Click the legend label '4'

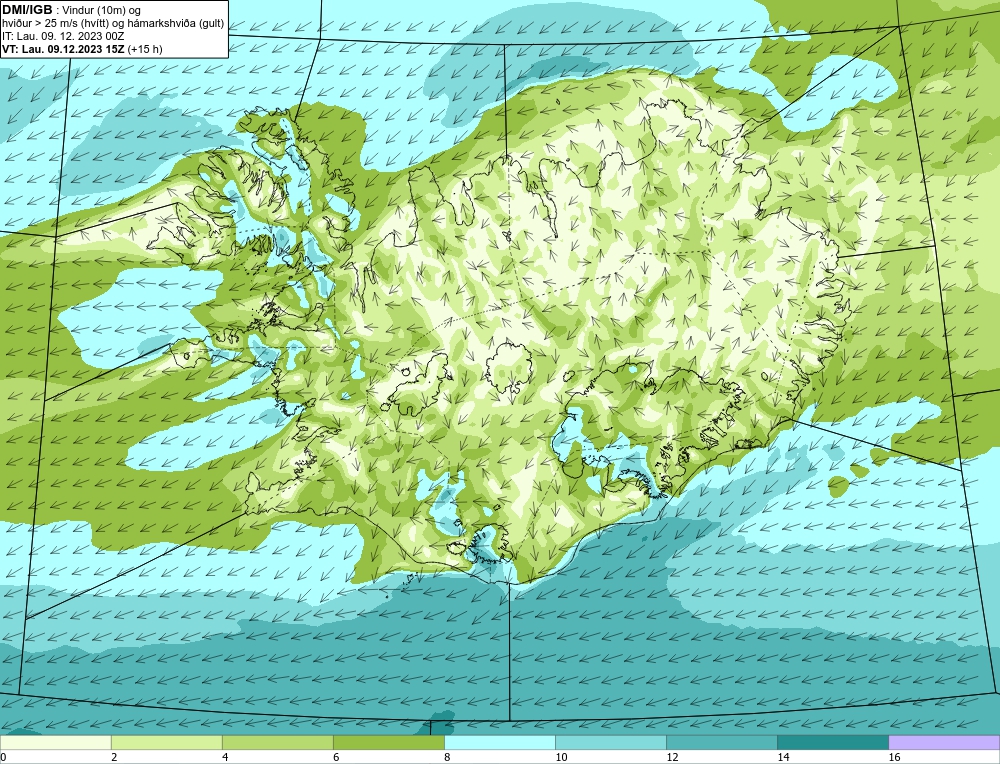tap(225, 757)
